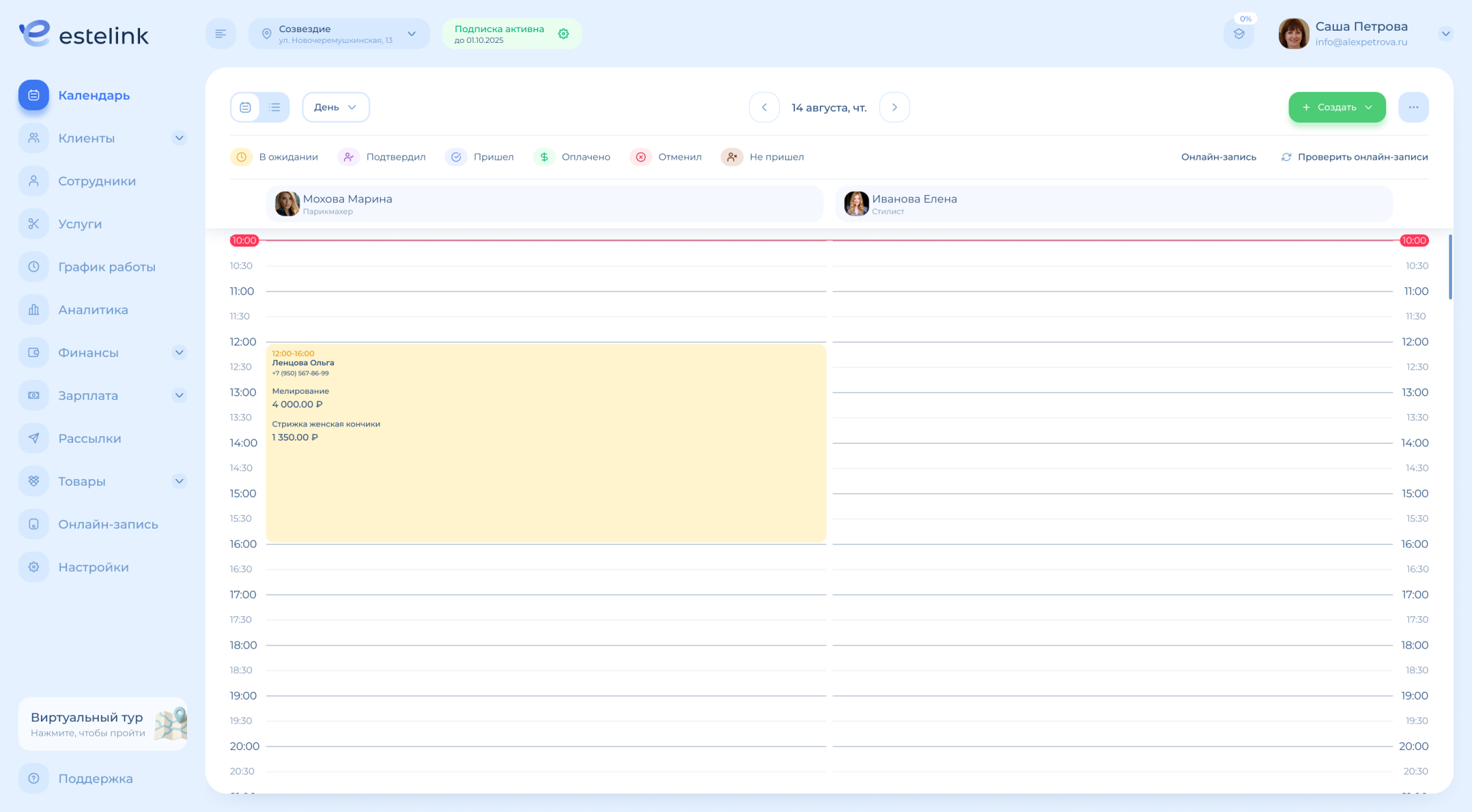Switch to list view

(x=275, y=107)
